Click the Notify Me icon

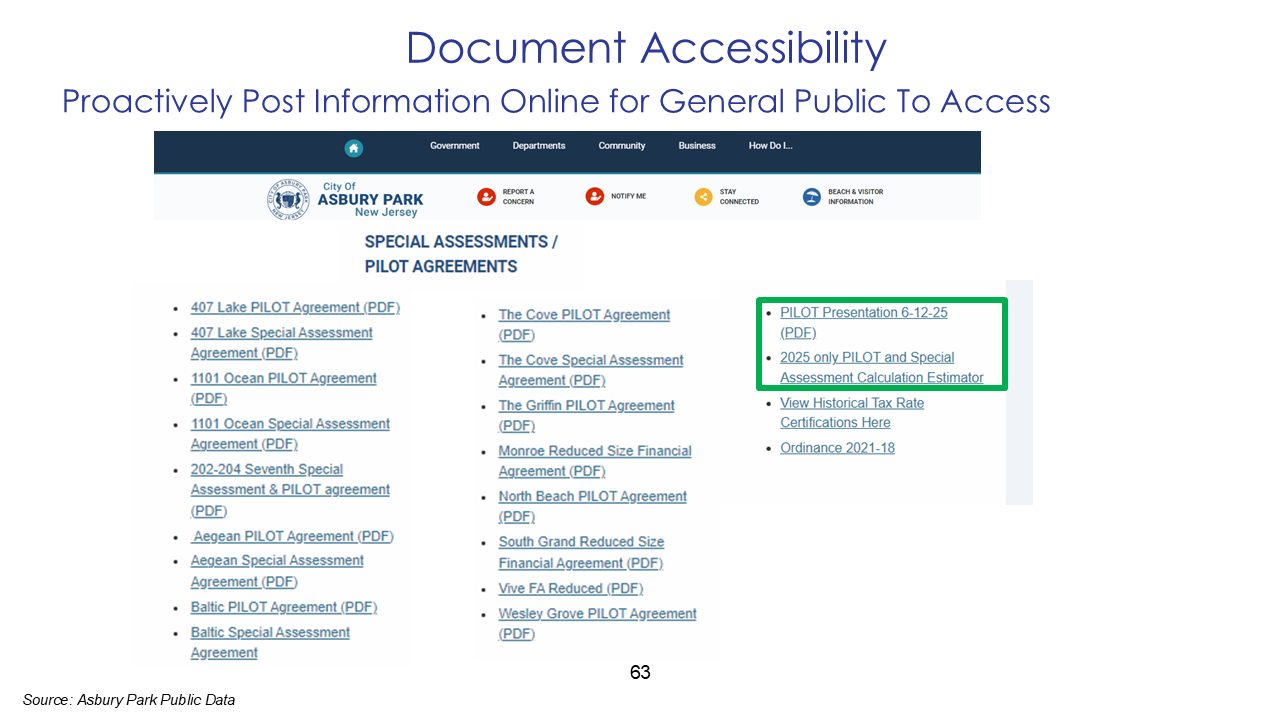(595, 196)
